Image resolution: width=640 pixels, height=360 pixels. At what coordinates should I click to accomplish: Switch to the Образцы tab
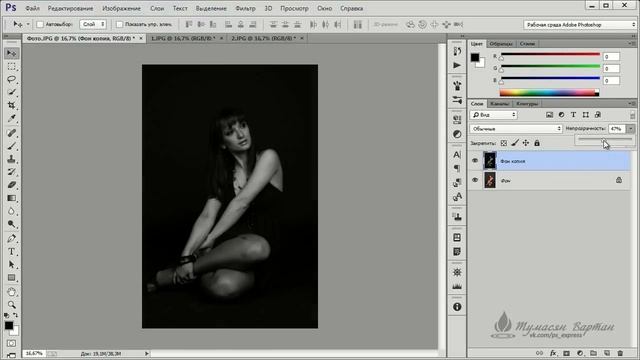[x=501, y=44]
